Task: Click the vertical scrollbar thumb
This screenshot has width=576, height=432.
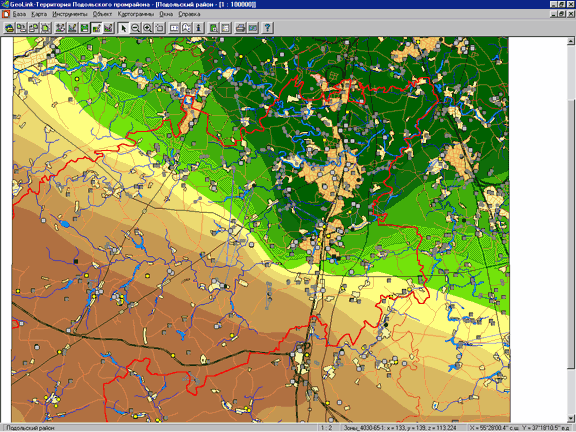Action: [x=570, y=233]
